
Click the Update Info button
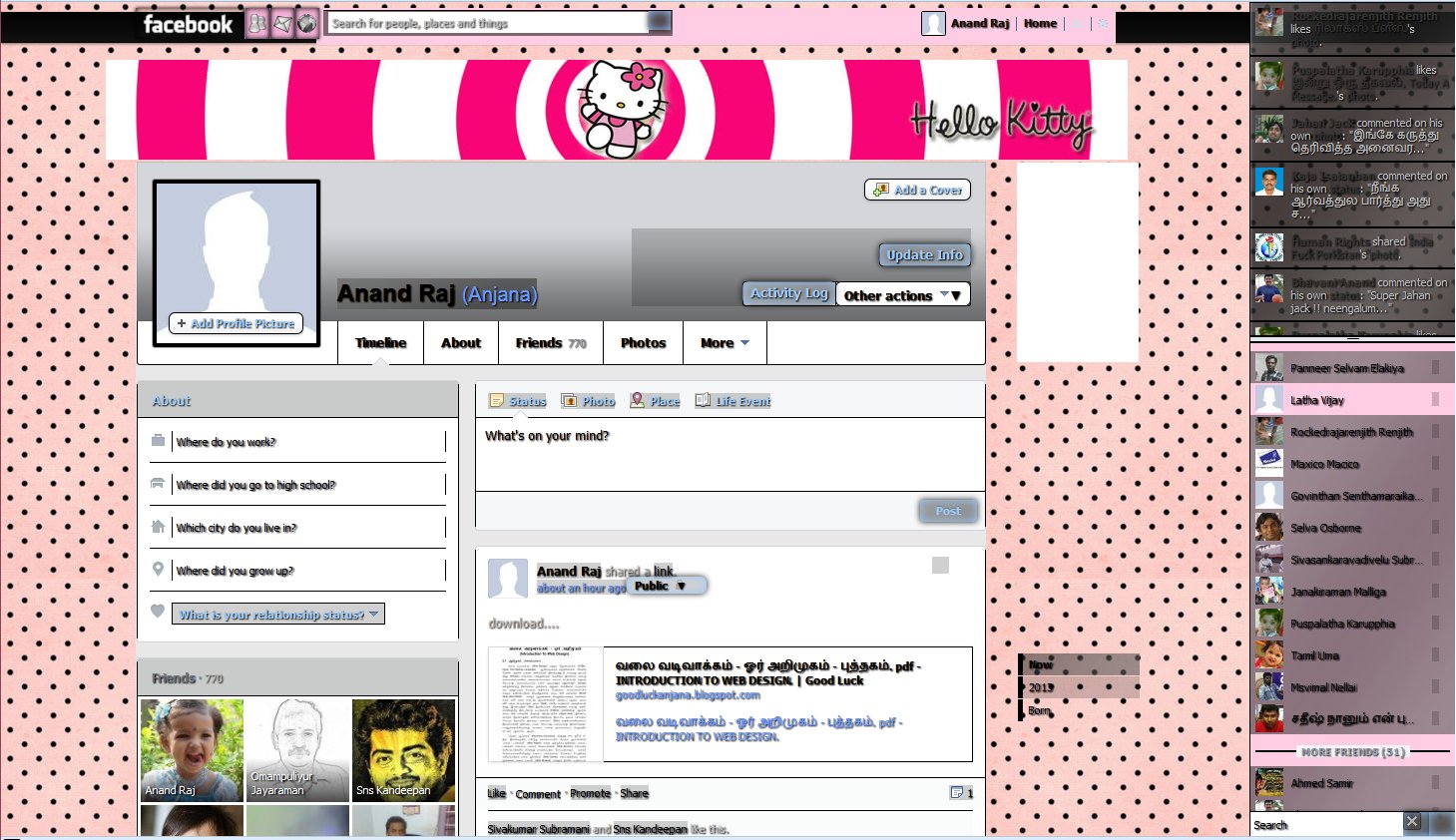925,254
